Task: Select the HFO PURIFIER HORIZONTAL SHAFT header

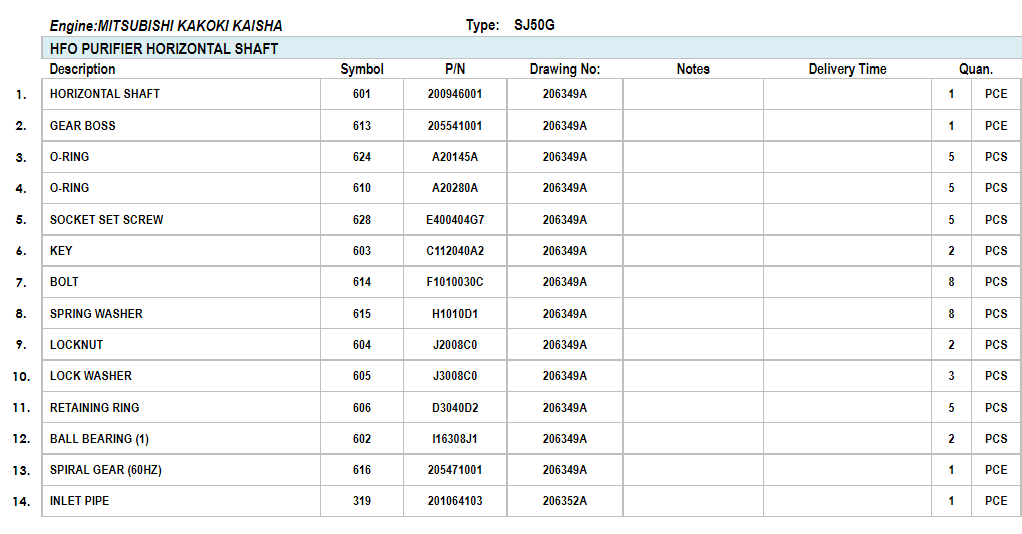Action: coord(532,48)
